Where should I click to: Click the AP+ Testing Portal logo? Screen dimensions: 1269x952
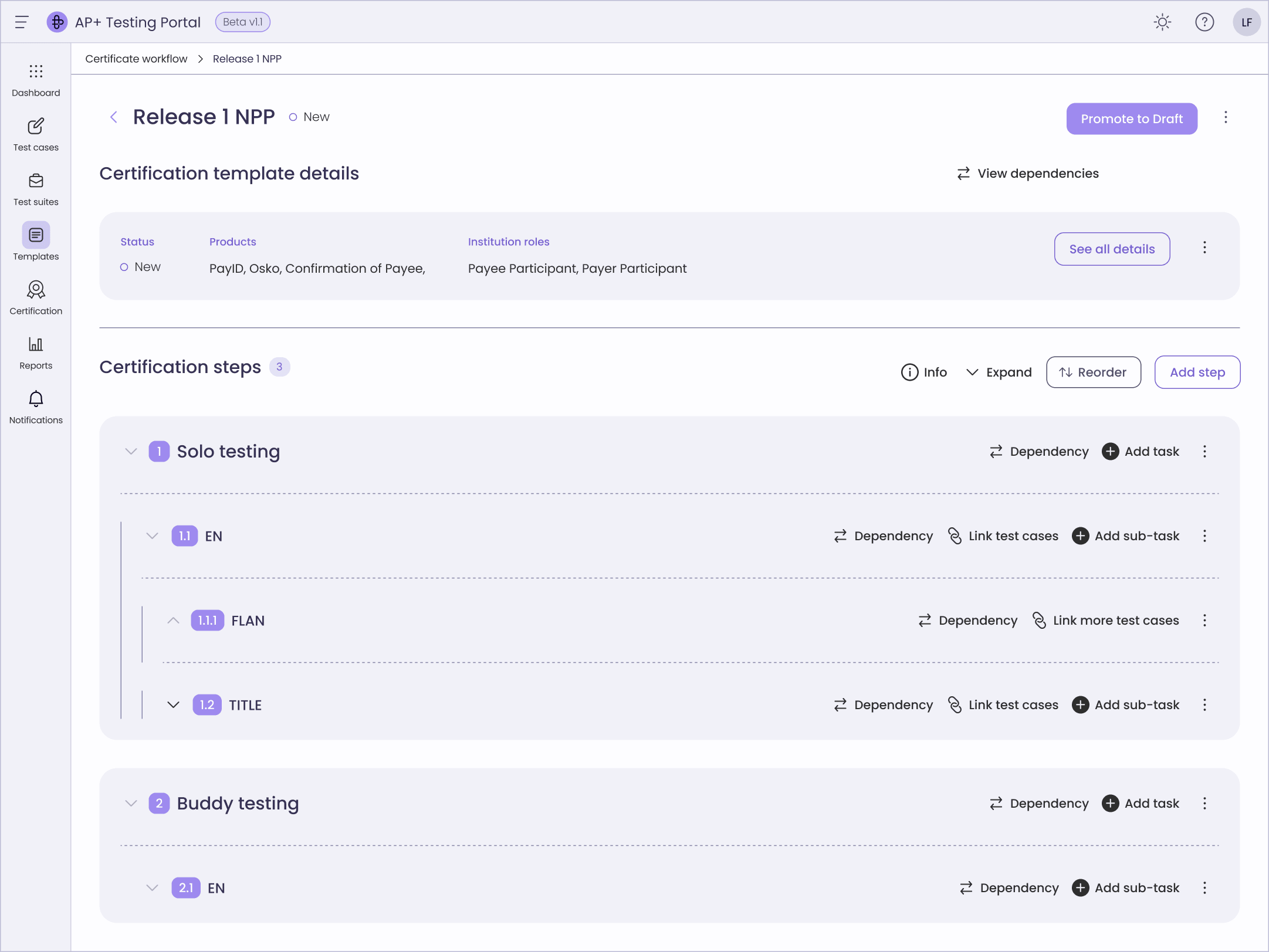pyautogui.click(x=57, y=22)
